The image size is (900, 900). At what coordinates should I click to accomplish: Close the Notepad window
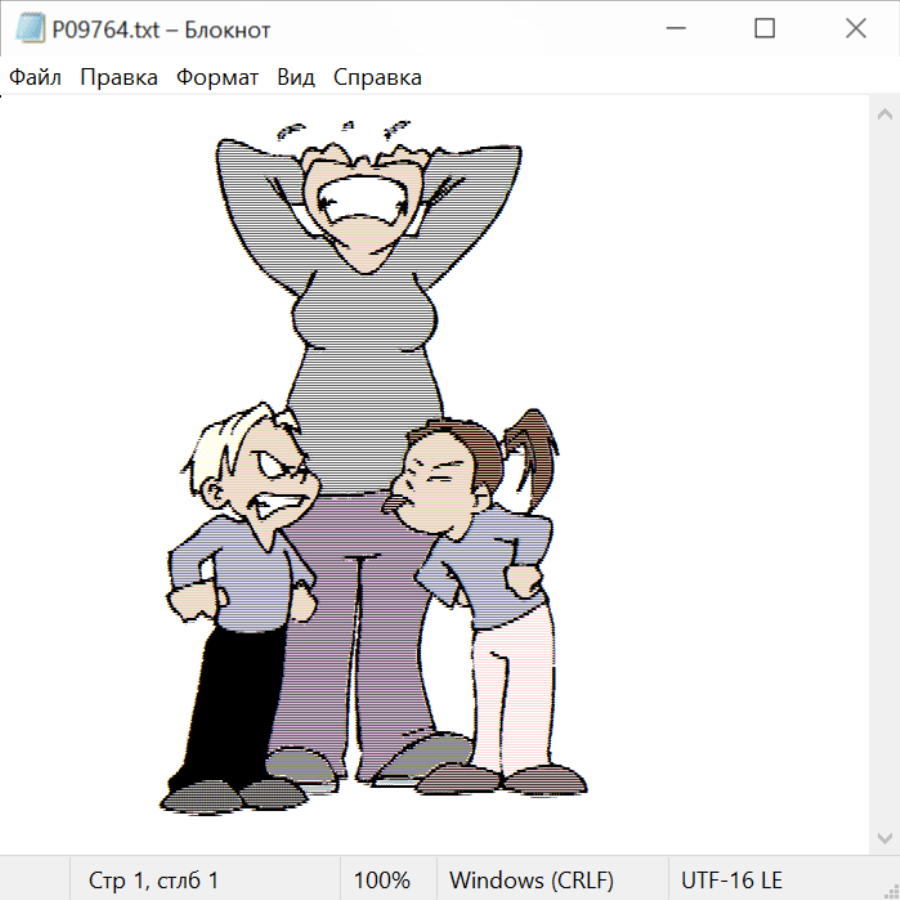click(856, 29)
